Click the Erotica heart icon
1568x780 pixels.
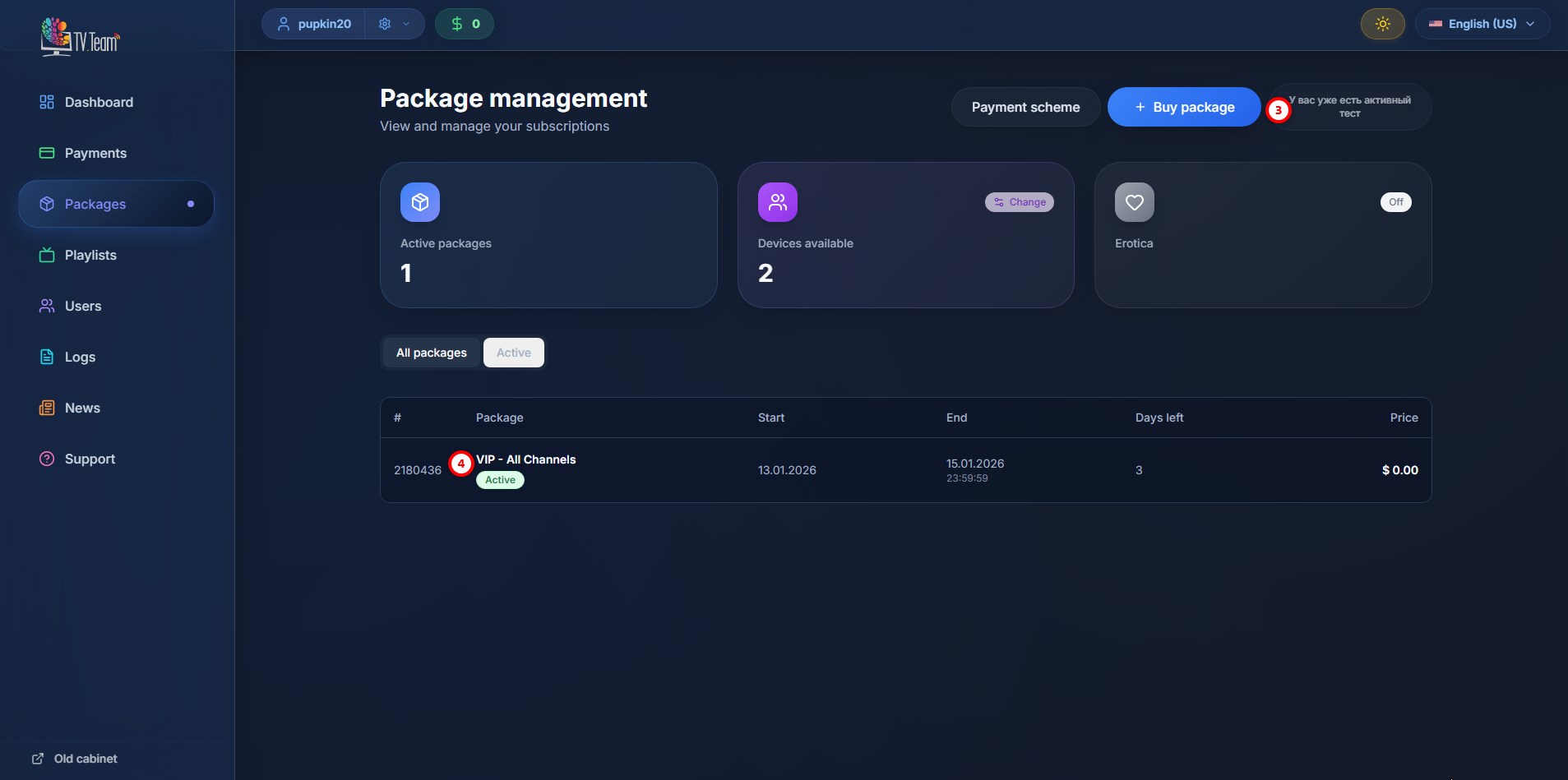(1134, 202)
